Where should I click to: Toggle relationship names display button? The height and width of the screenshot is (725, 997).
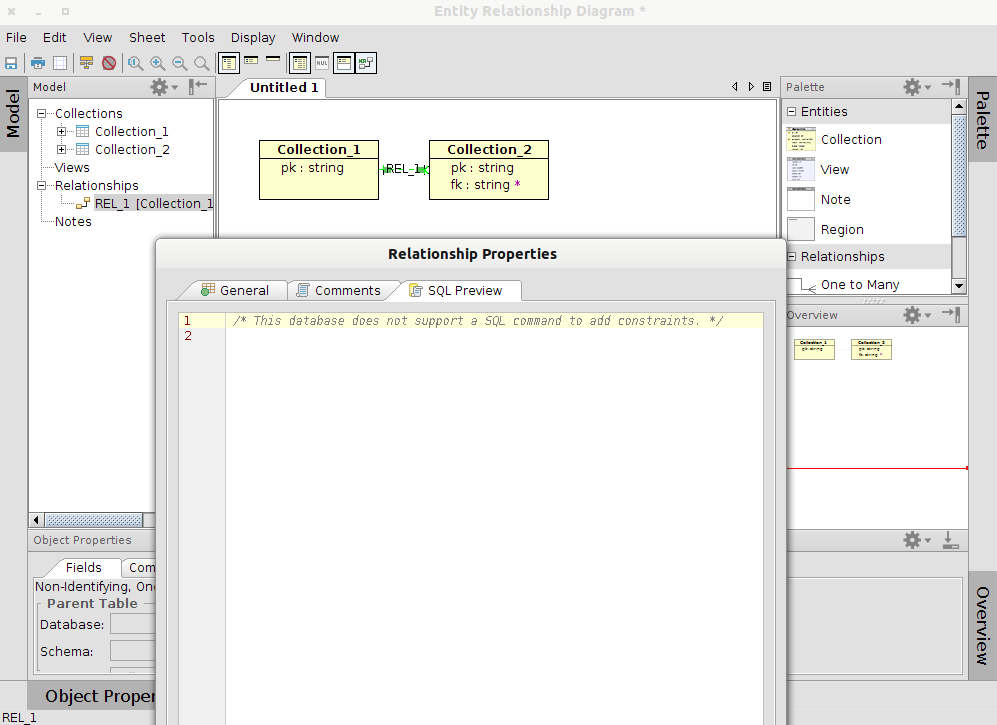[366, 63]
